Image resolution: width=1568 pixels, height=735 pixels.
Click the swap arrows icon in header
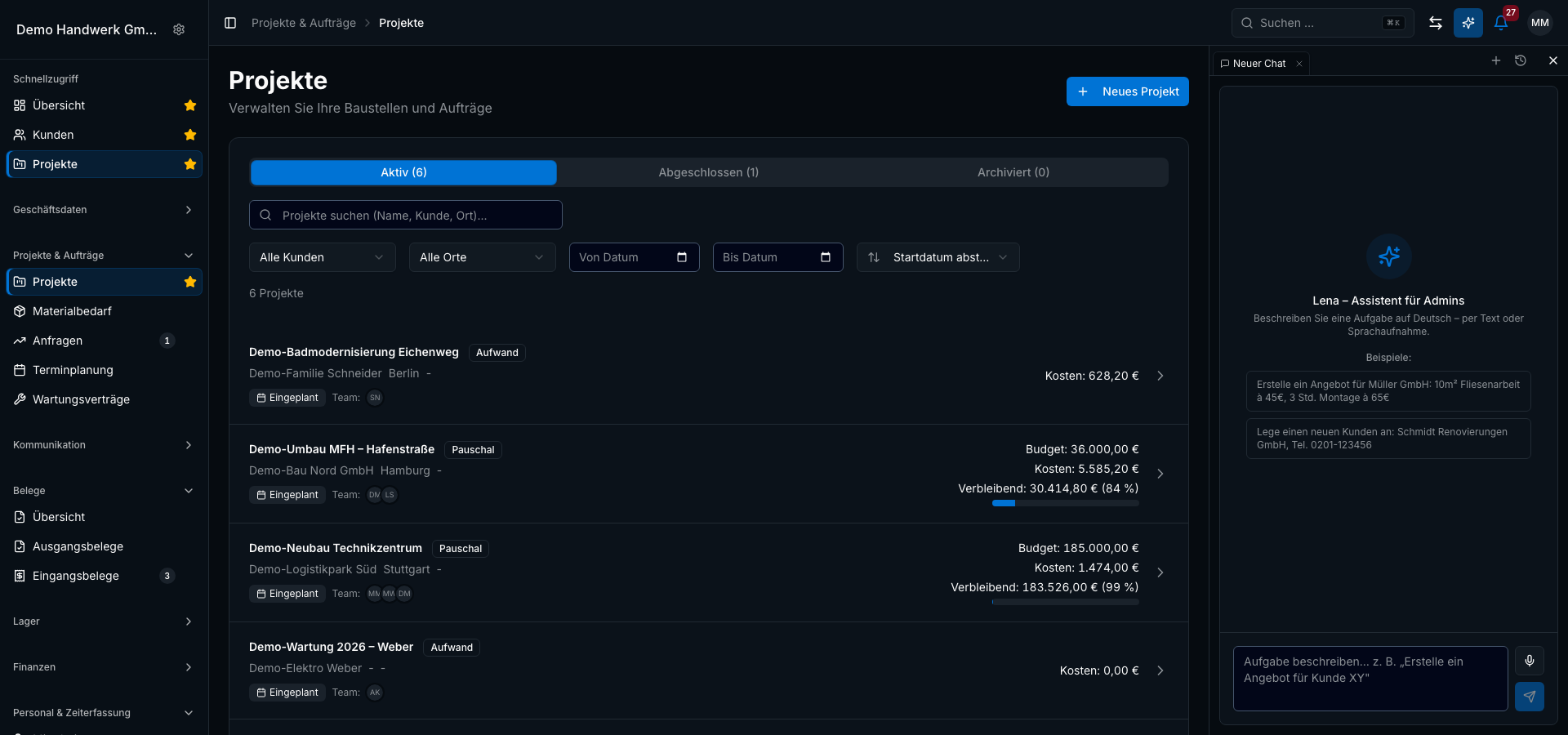pos(1436,23)
